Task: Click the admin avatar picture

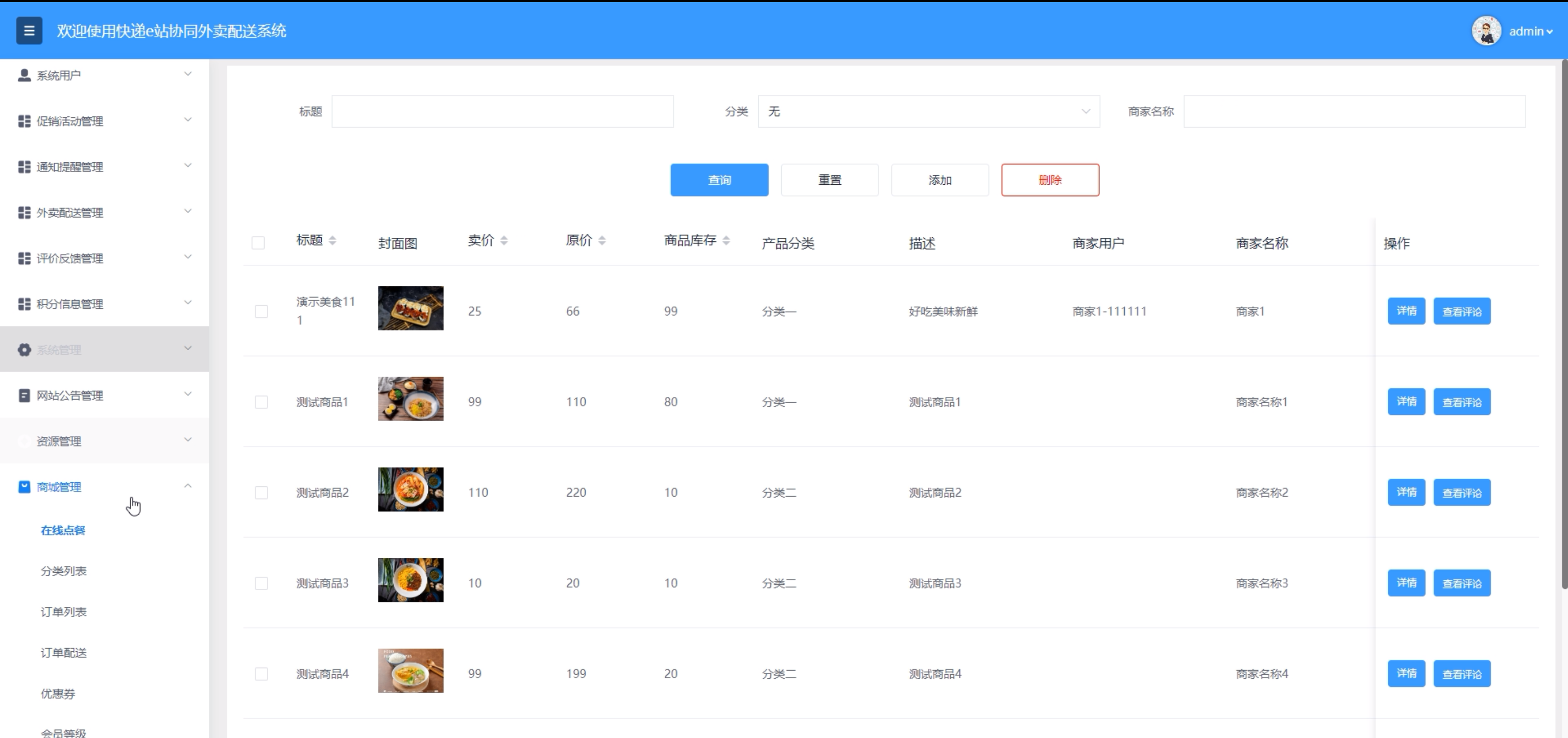Action: [1486, 31]
